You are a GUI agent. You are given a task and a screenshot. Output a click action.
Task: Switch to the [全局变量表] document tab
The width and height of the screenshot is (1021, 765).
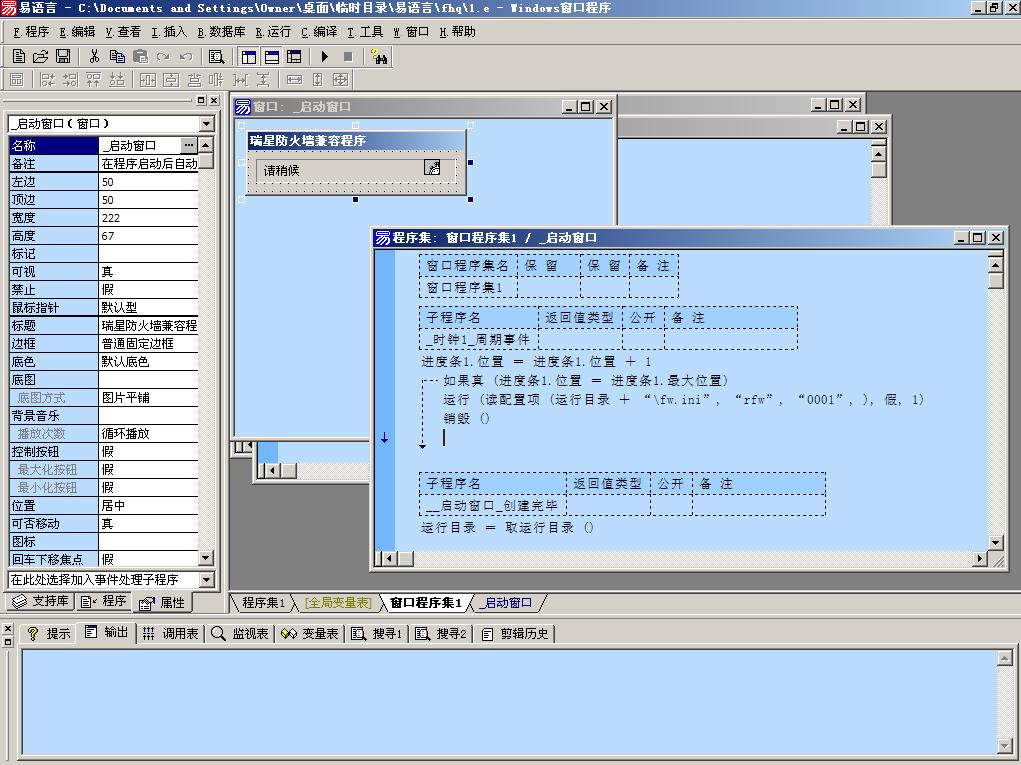pos(338,603)
